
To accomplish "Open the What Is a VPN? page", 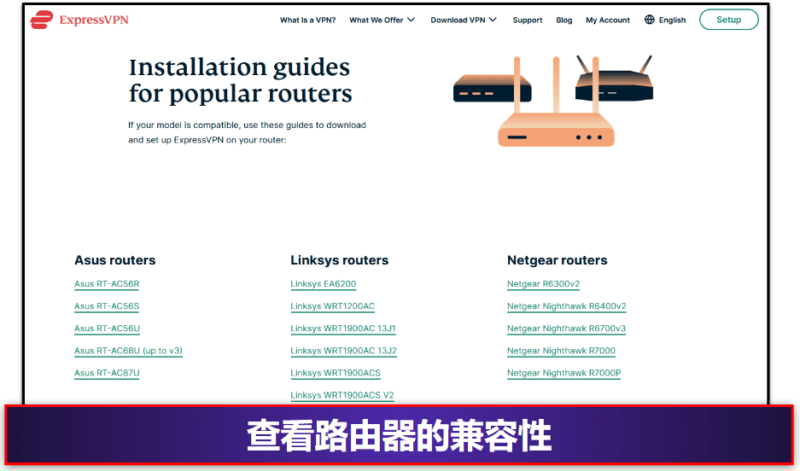I will point(308,20).
